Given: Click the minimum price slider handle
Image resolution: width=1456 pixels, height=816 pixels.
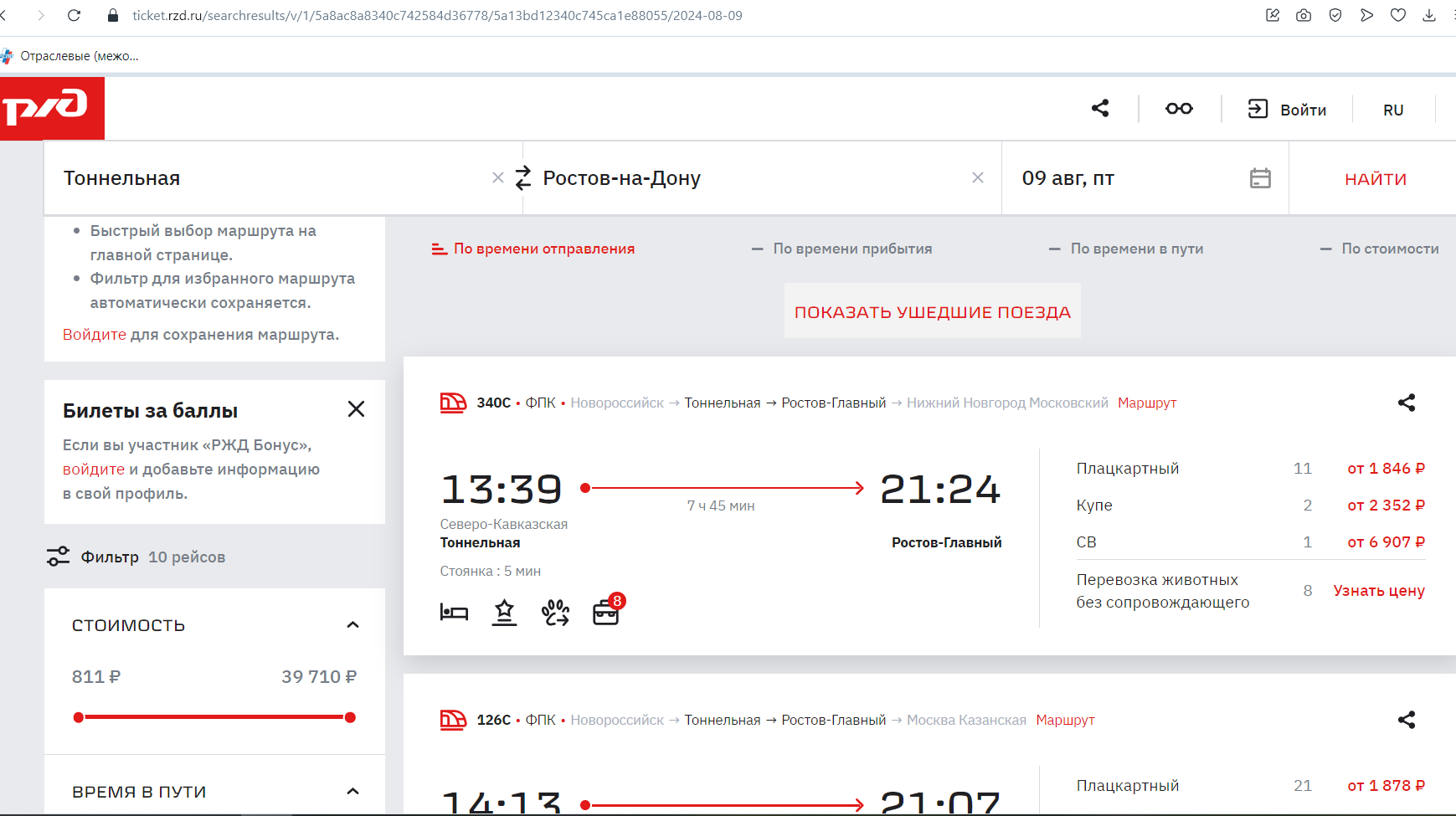Looking at the screenshot, I should coord(79,717).
